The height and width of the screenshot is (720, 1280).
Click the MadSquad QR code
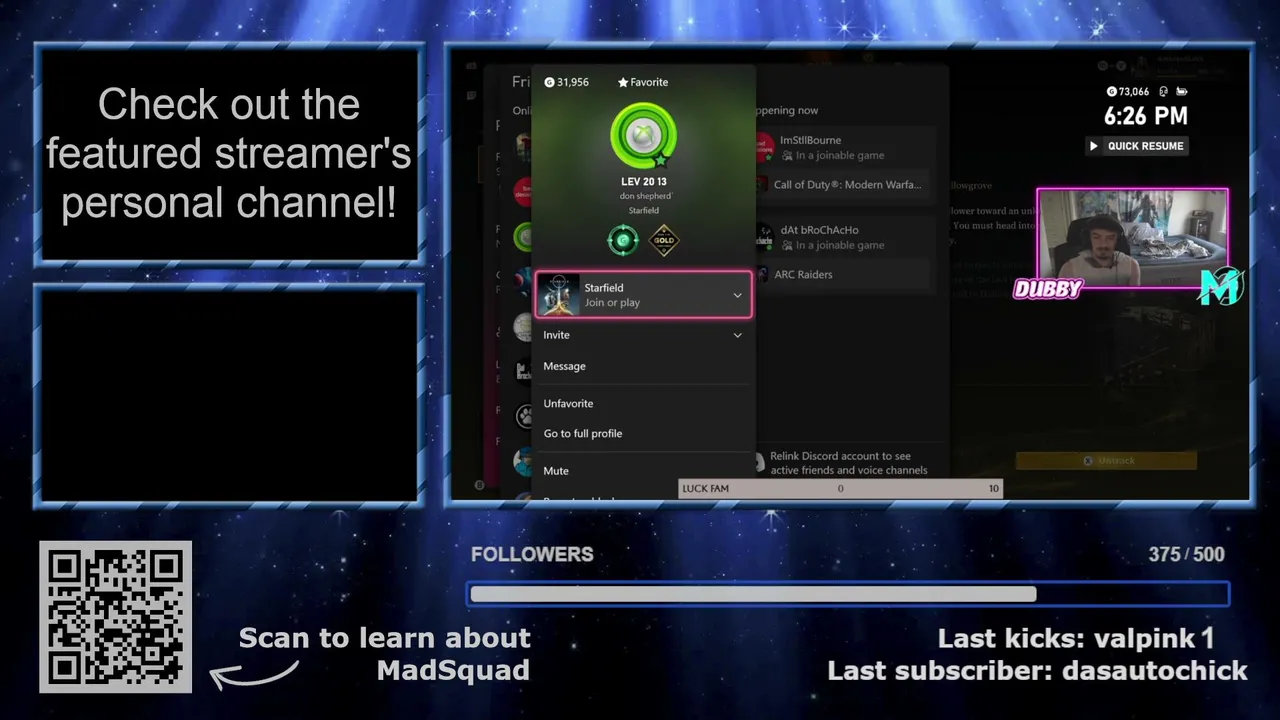click(x=116, y=617)
